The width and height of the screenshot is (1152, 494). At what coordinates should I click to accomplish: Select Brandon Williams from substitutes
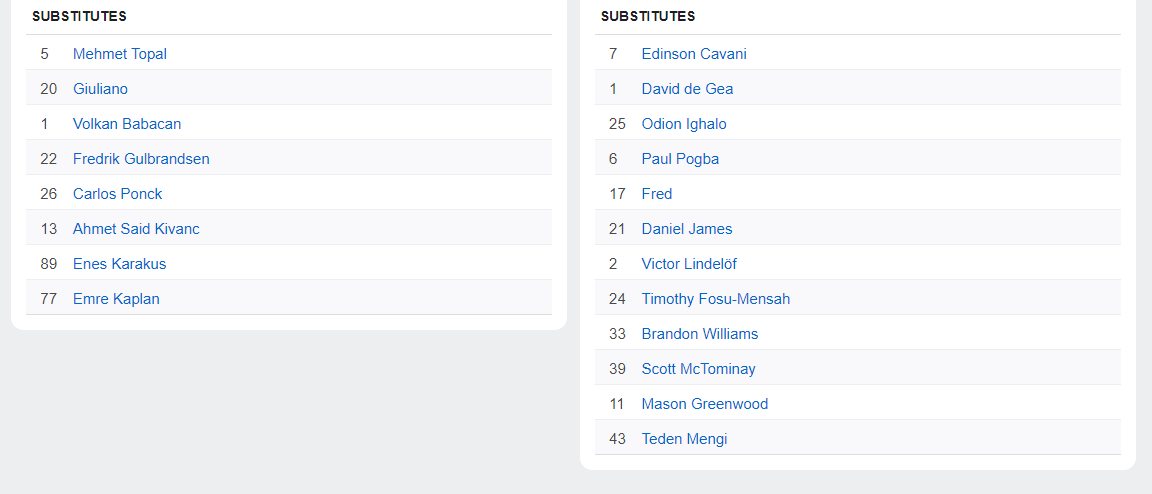pyautogui.click(x=700, y=334)
